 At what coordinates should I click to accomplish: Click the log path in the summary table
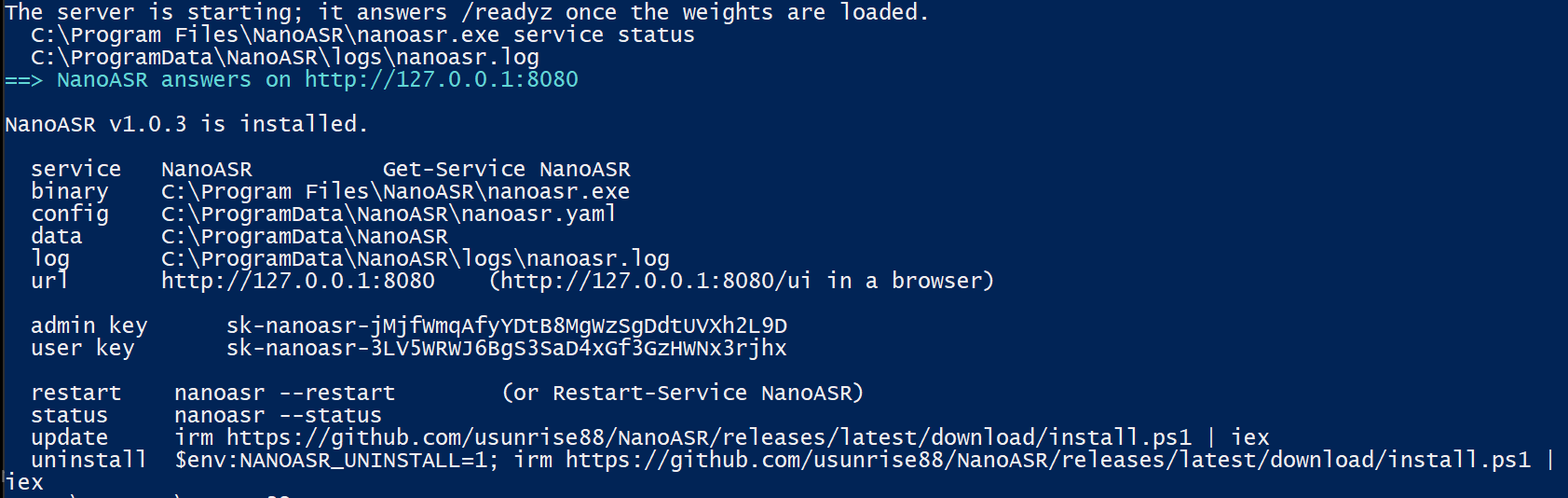click(x=416, y=259)
